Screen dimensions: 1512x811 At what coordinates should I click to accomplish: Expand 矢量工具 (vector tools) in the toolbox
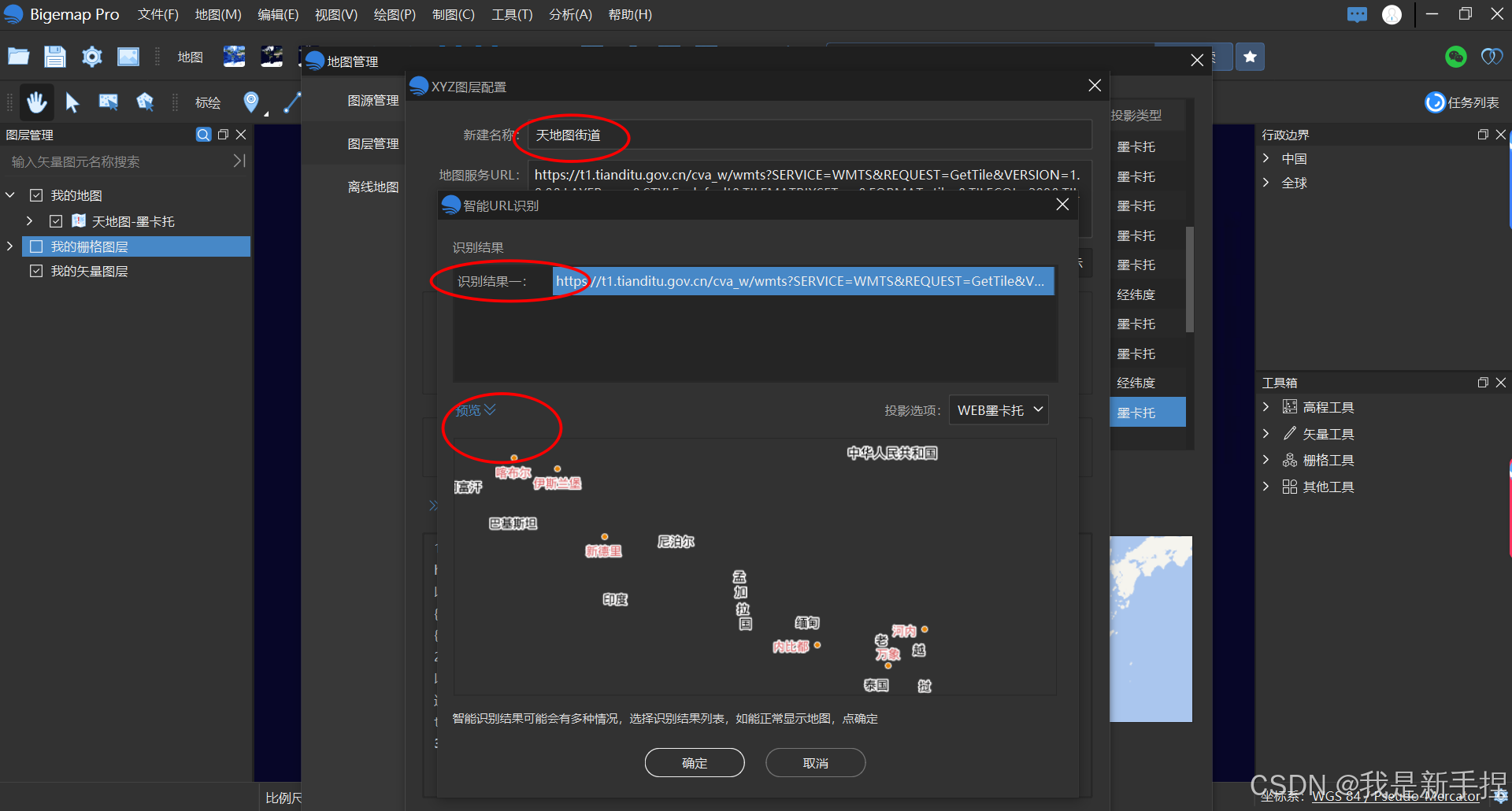(1266, 434)
